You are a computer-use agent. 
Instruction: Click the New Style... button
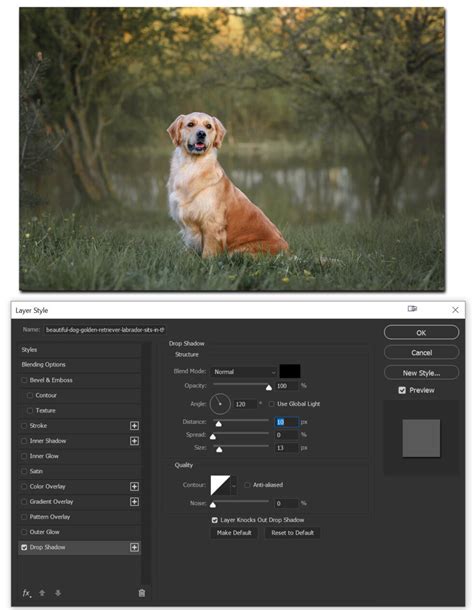421,373
